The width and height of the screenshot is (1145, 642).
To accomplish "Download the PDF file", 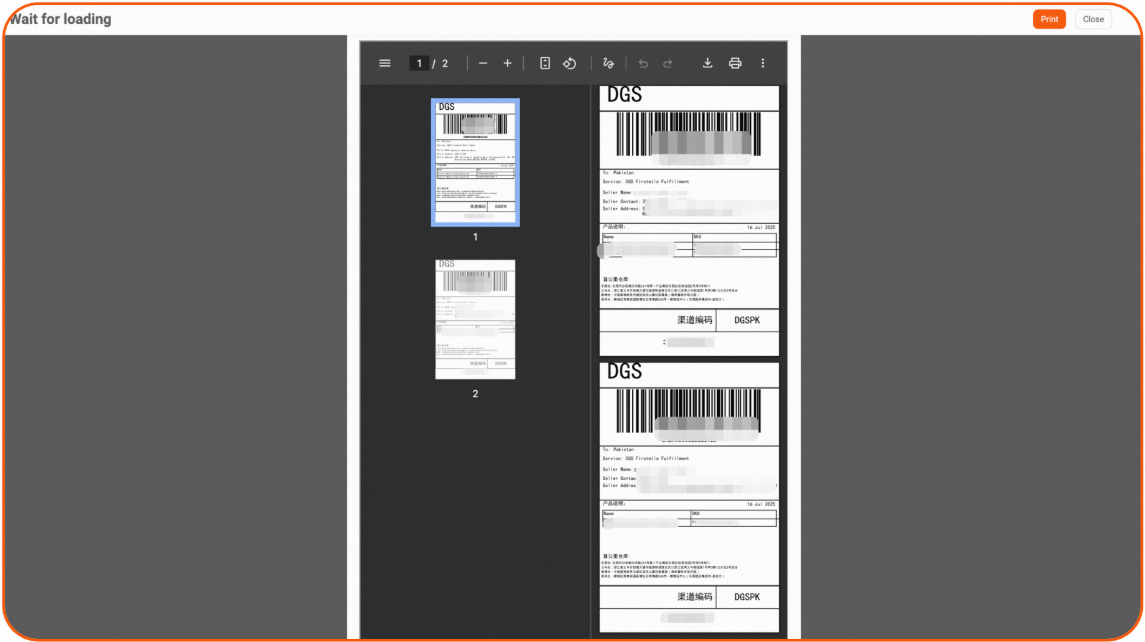I will pos(708,63).
